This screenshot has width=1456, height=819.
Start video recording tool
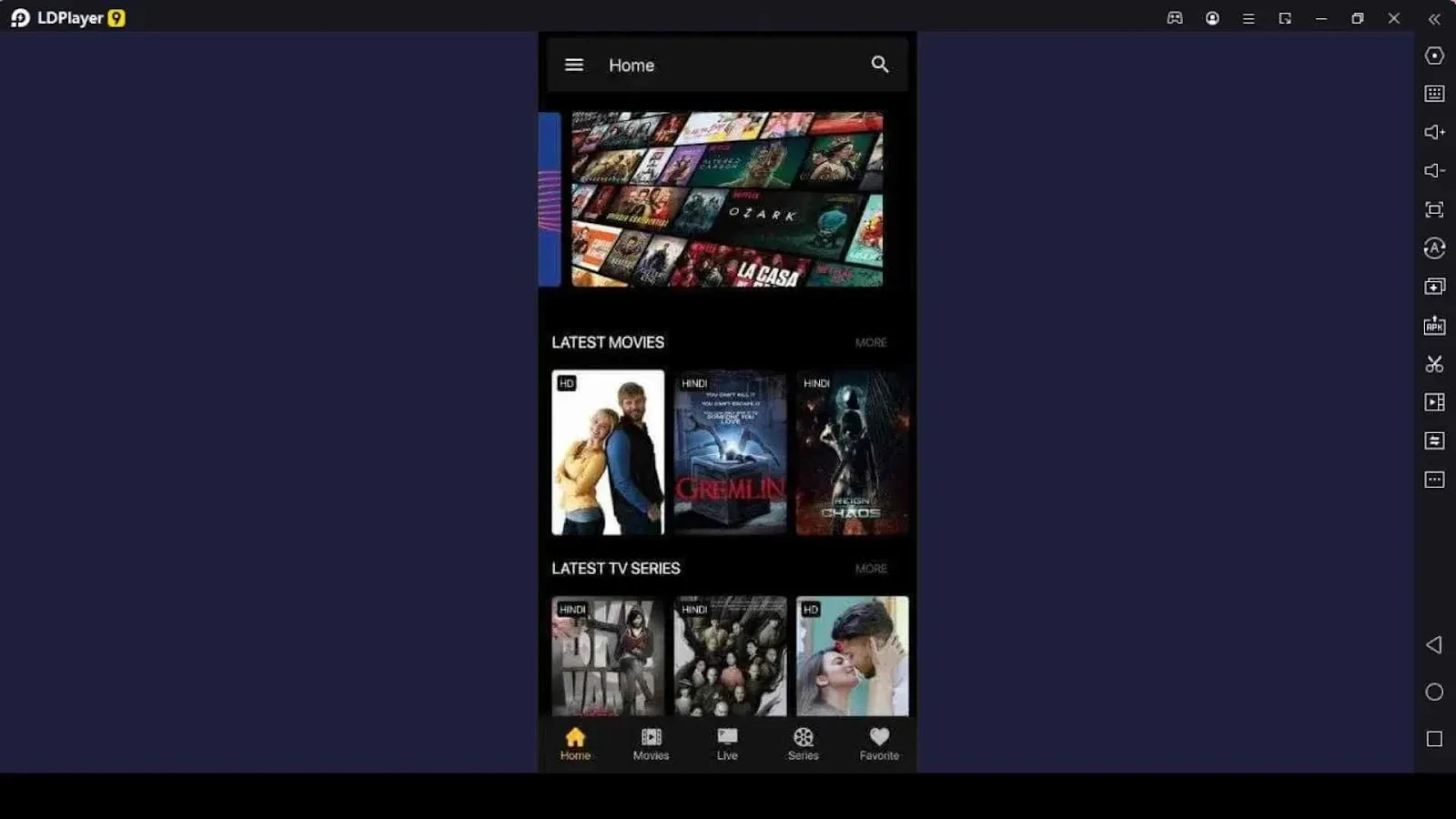1434,402
